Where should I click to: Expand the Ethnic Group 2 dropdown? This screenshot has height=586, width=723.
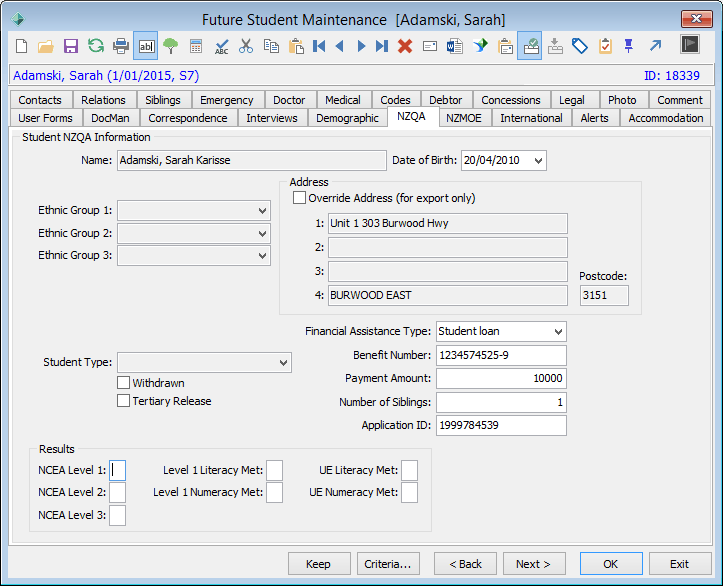(262, 233)
